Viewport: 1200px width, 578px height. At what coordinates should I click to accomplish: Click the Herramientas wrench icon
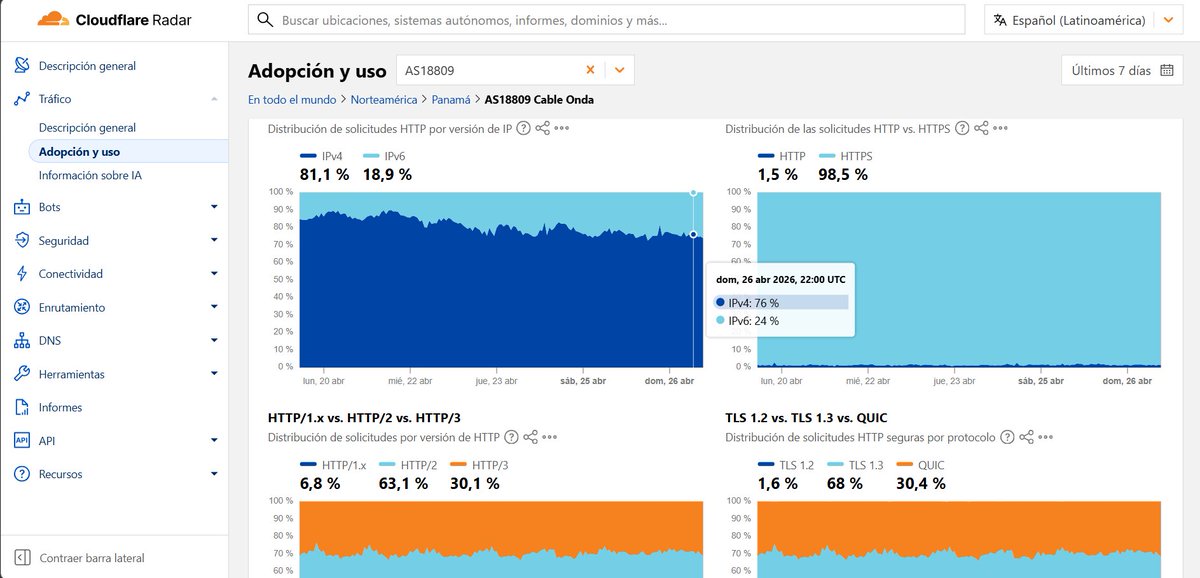pyautogui.click(x=22, y=374)
